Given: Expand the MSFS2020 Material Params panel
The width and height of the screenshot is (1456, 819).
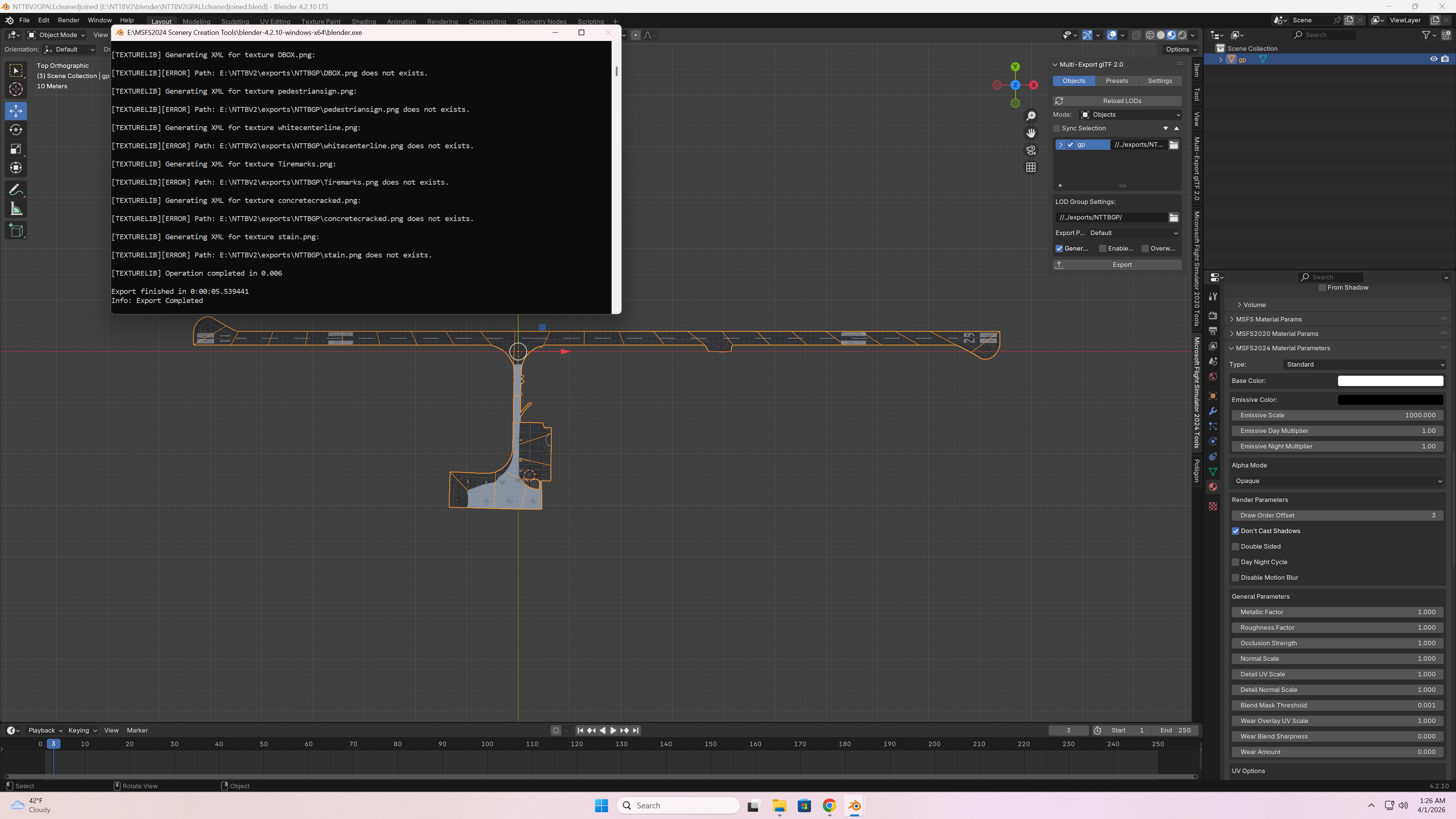Looking at the screenshot, I should pos(1276,334).
